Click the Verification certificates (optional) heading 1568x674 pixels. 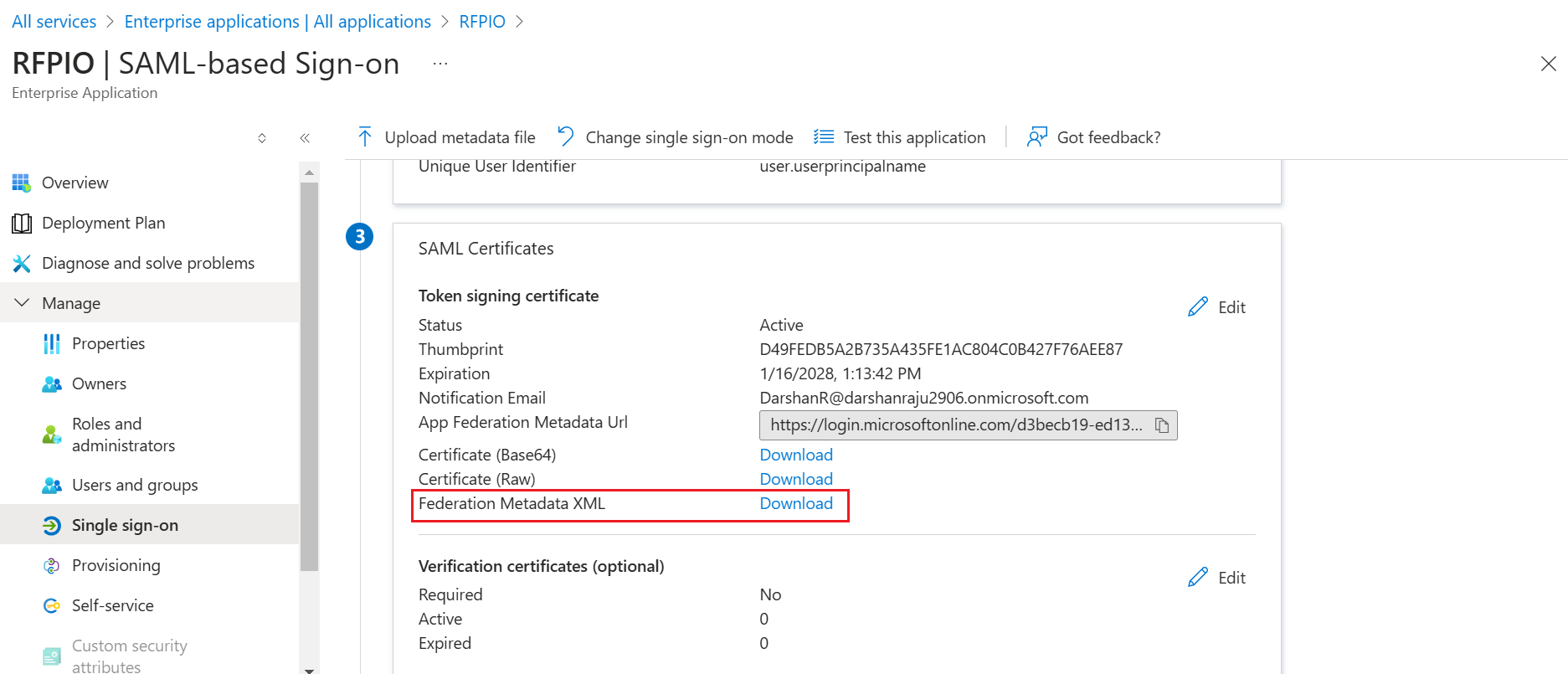(541, 566)
